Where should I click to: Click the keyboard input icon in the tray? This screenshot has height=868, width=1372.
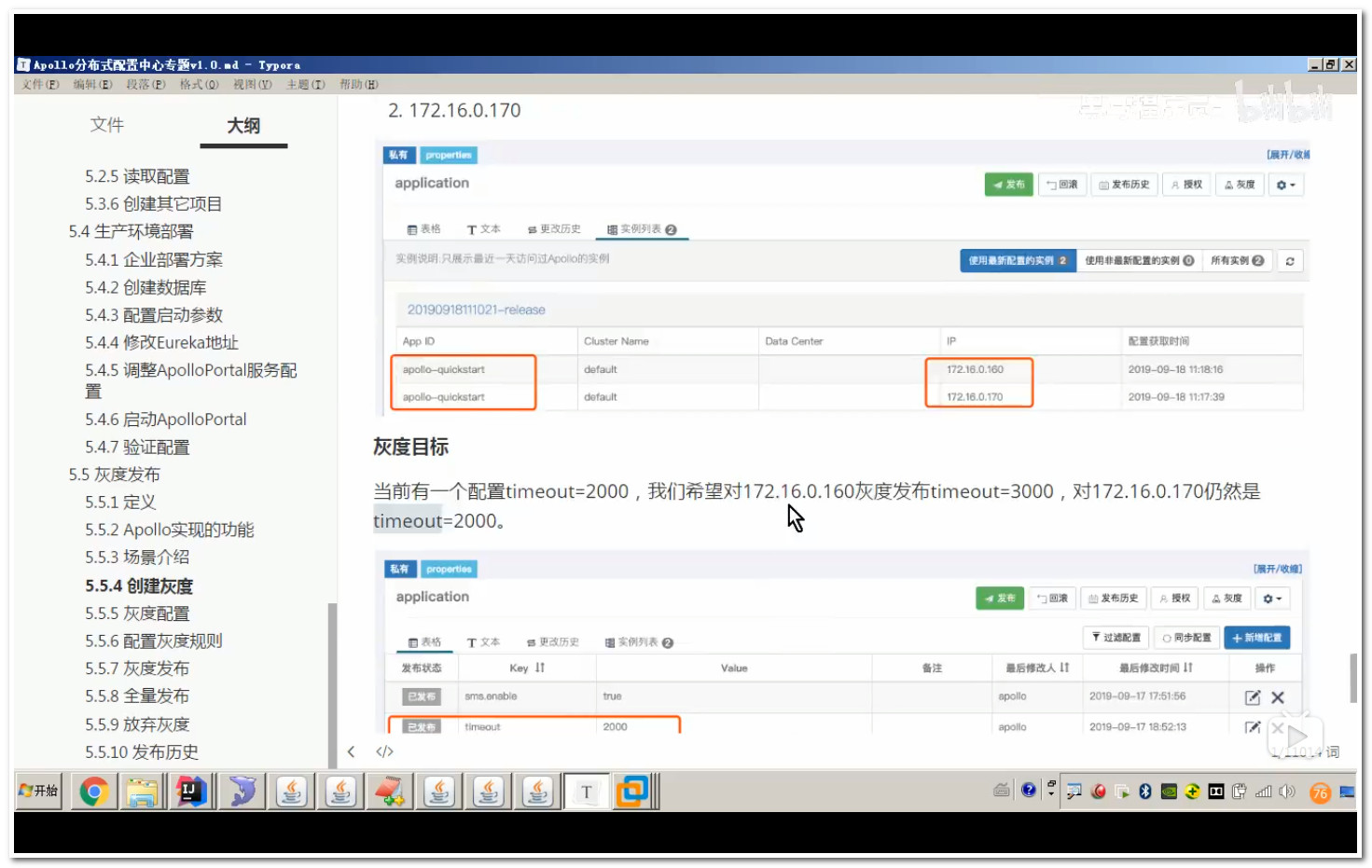pyautogui.click(x=1002, y=791)
